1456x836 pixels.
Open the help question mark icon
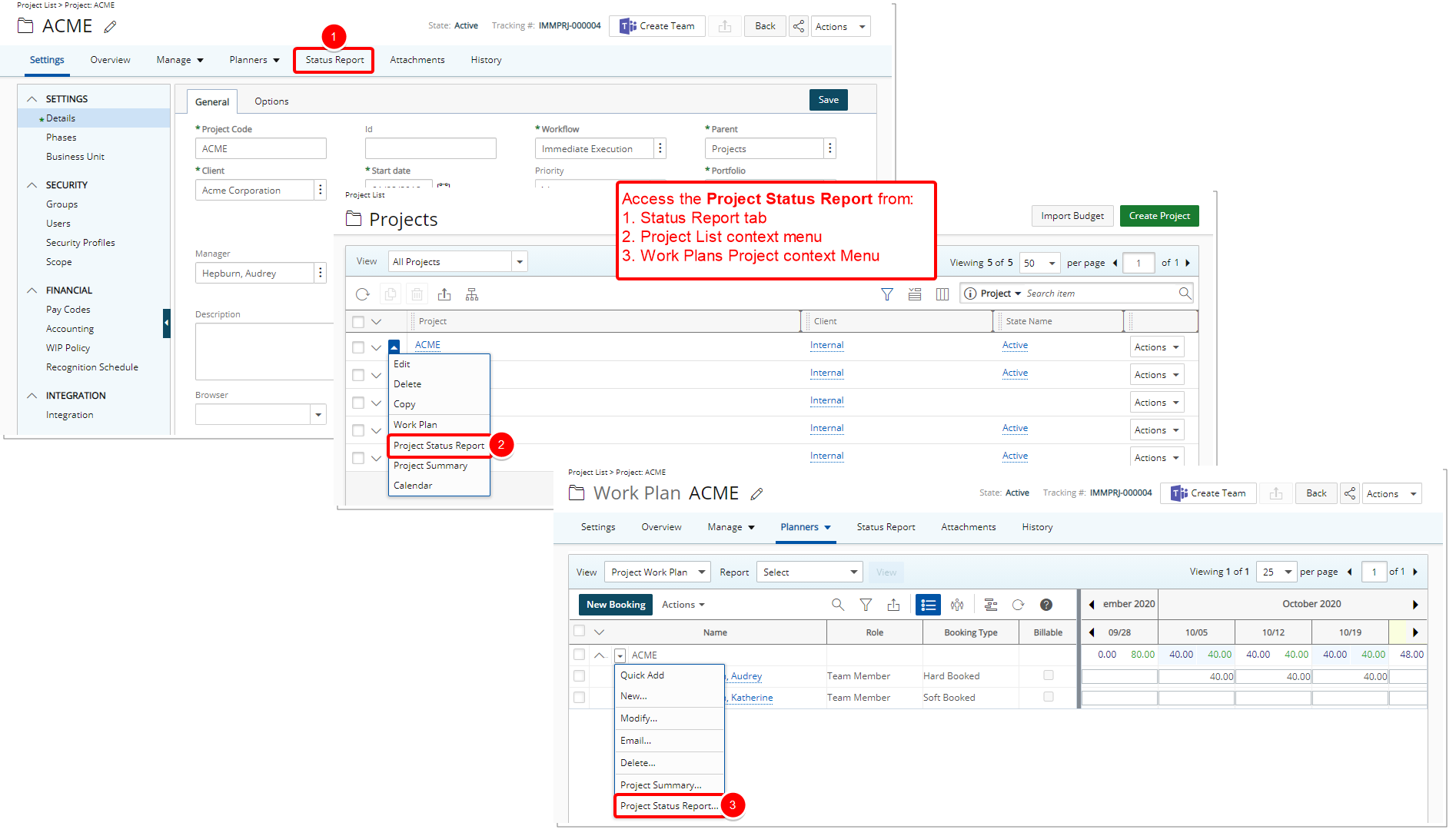point(1046,605)
